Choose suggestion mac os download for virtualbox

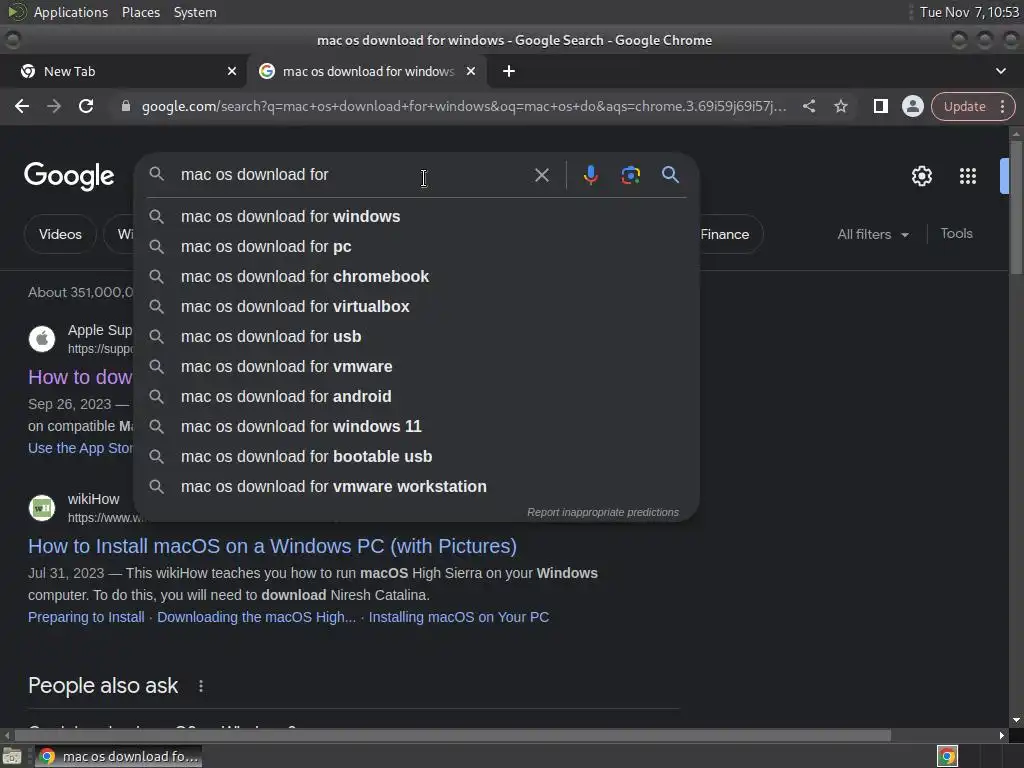pos(416,306)
